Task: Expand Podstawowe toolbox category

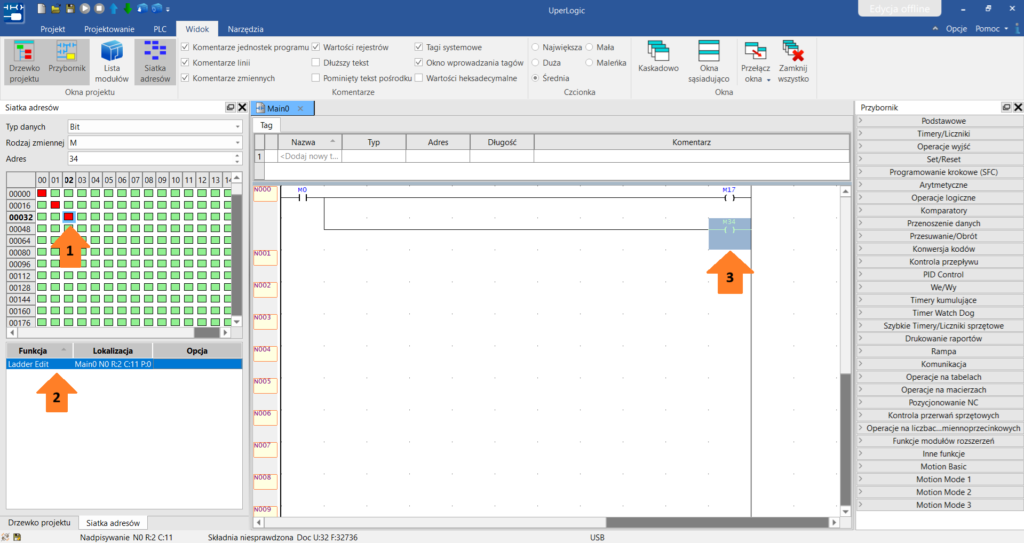Action: click(939, 121)
